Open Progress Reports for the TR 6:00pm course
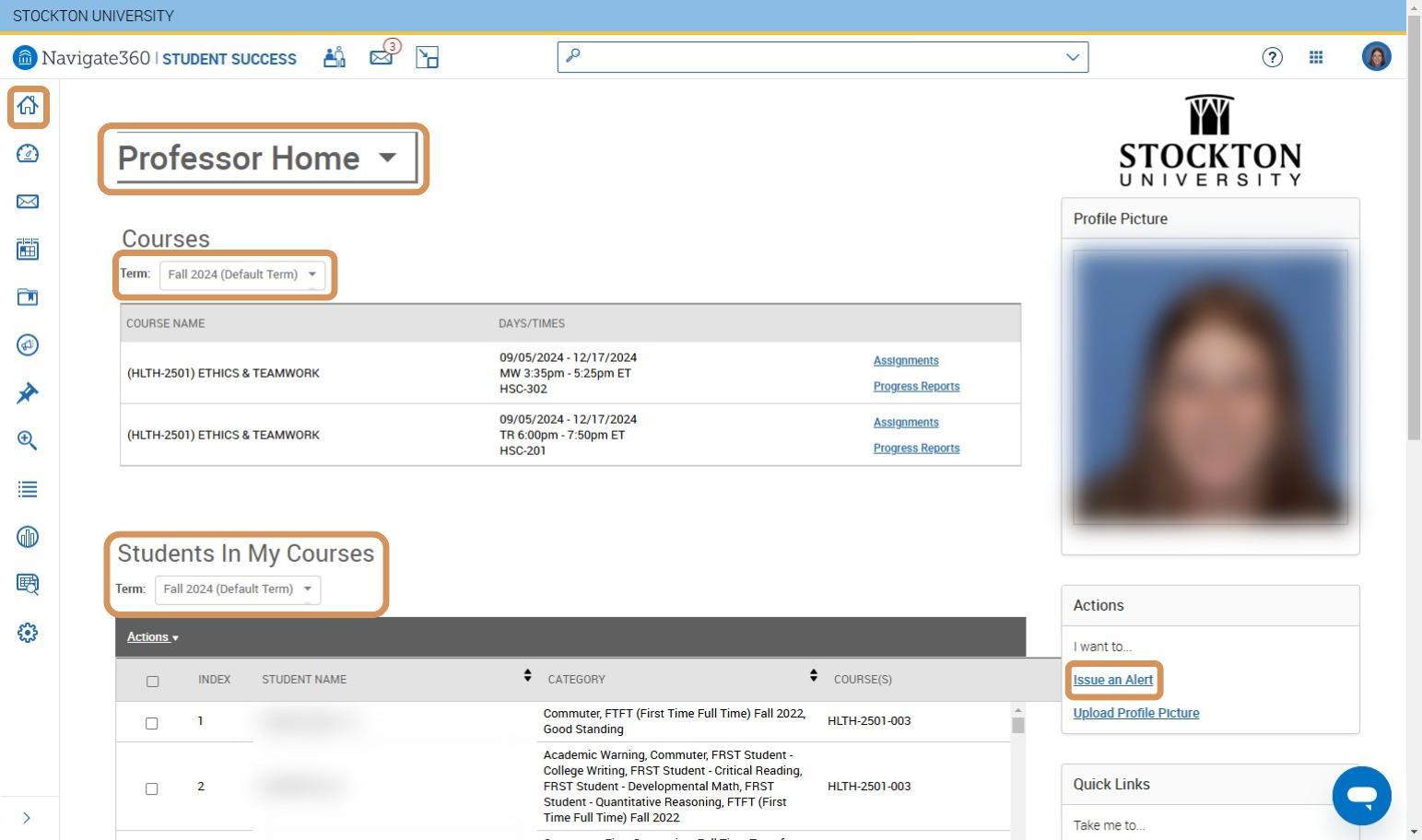The height and width of the screenshot is (840, 1422). click(916, 449)
